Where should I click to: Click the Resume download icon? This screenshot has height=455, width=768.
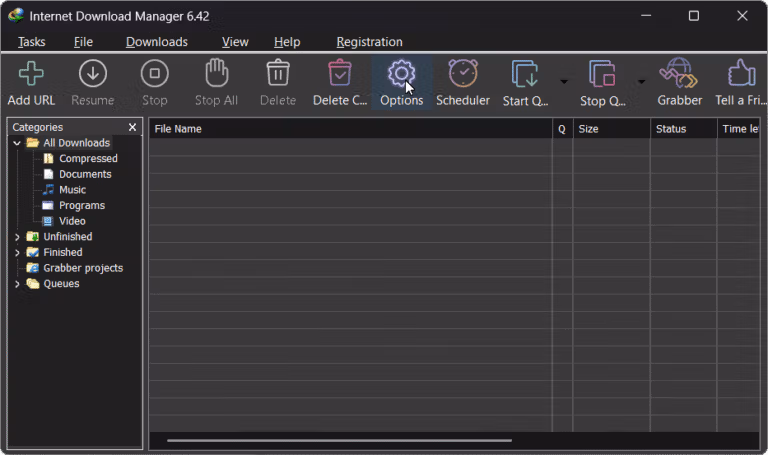pyautogui.click(x=93, y=73)
